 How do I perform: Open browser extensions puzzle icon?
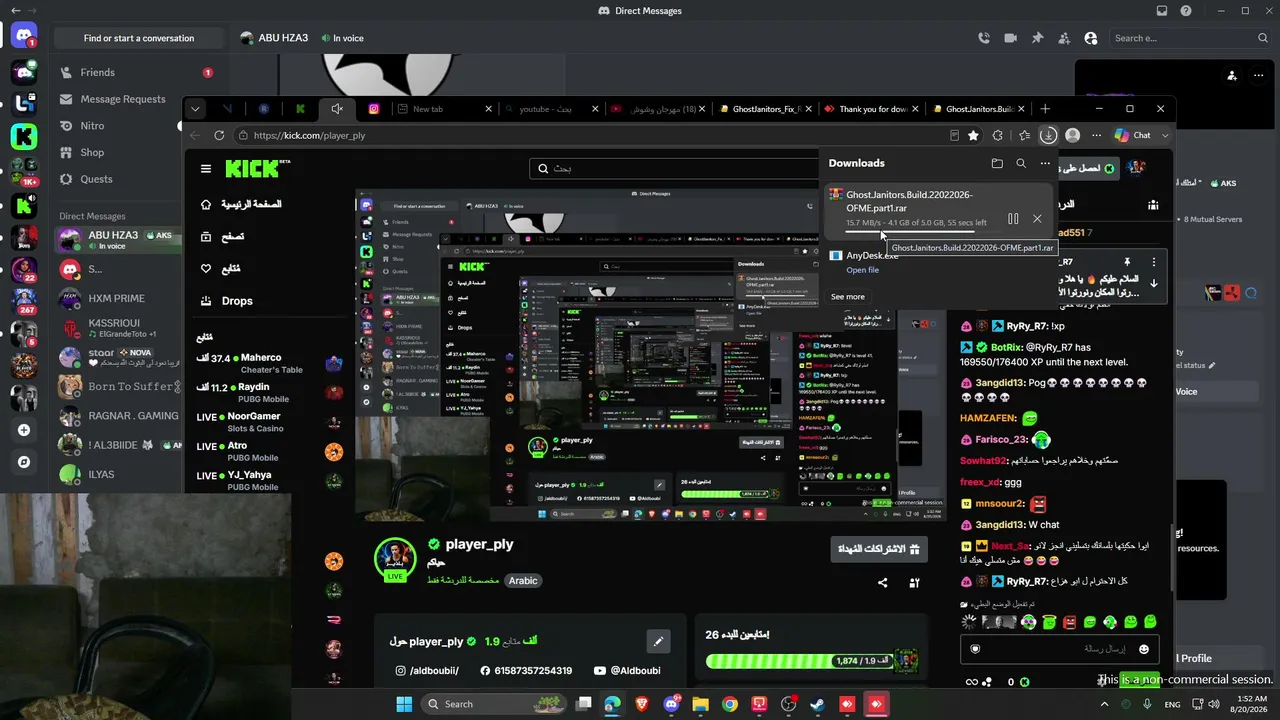click(x=998, y=135)
